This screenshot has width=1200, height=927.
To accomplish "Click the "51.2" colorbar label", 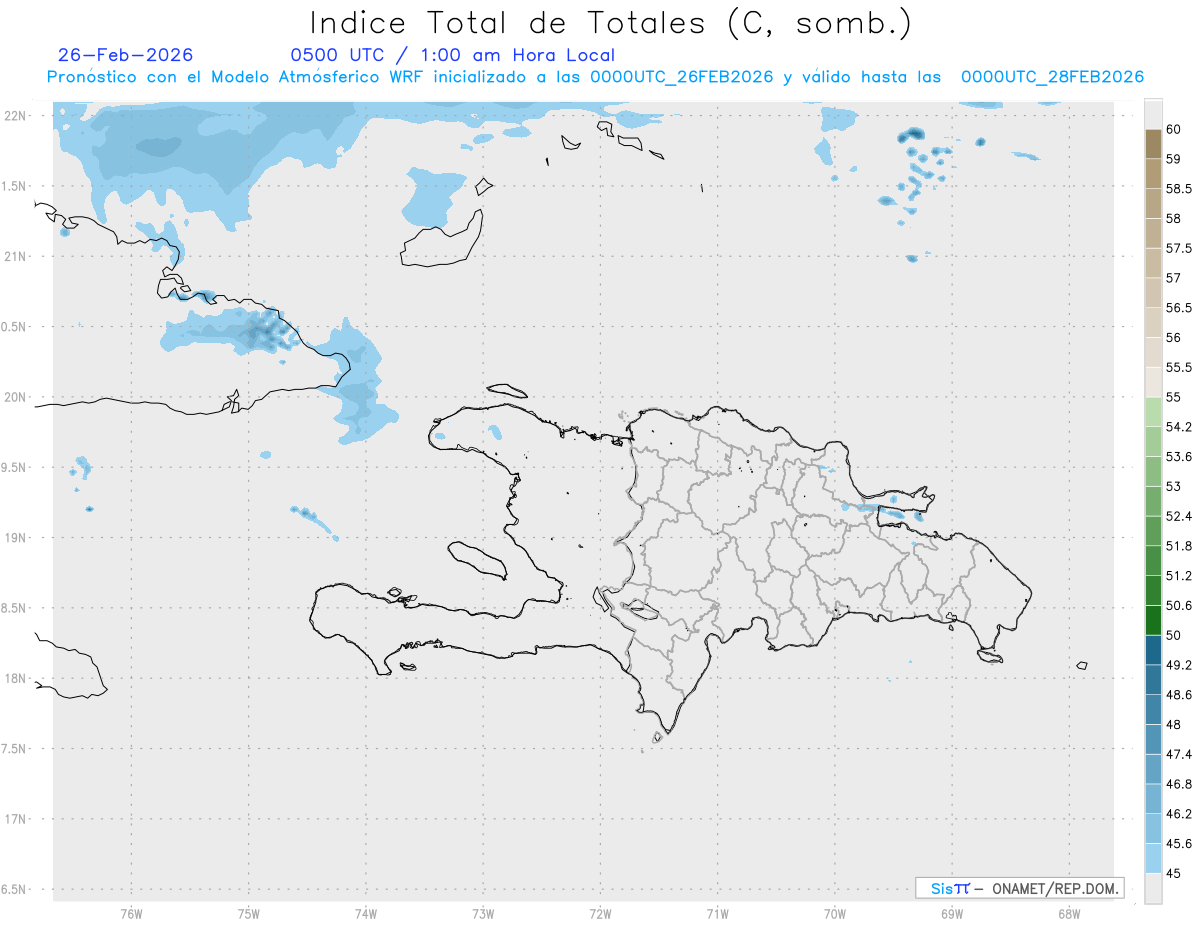I will point(1179,576).
